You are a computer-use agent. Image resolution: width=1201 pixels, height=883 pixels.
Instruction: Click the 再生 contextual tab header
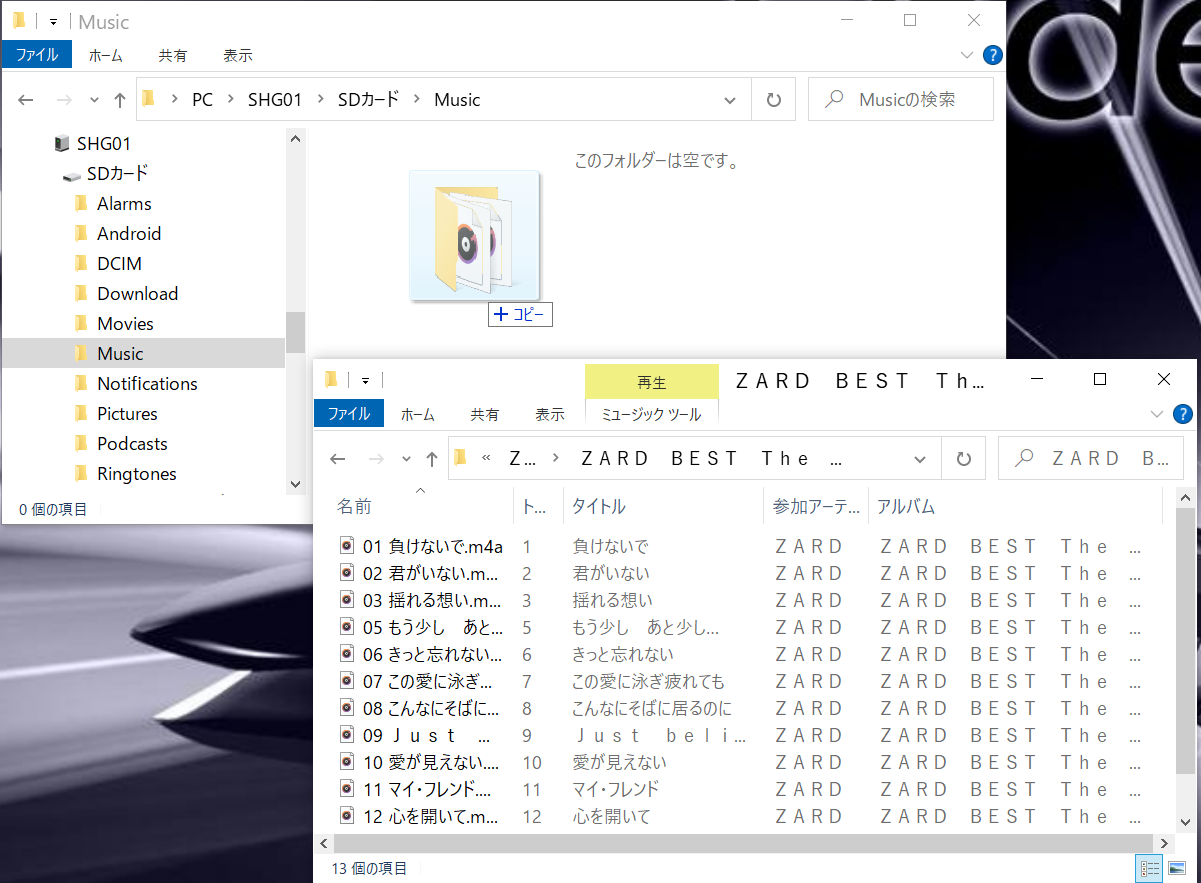coord(652,382)
